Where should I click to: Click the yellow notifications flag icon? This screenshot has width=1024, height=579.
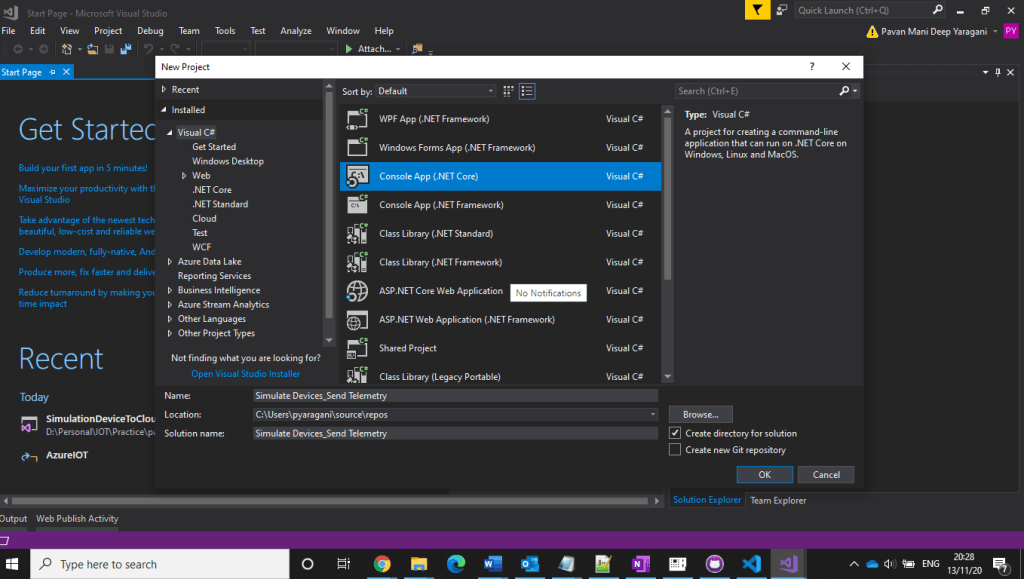tap(759, 10)
